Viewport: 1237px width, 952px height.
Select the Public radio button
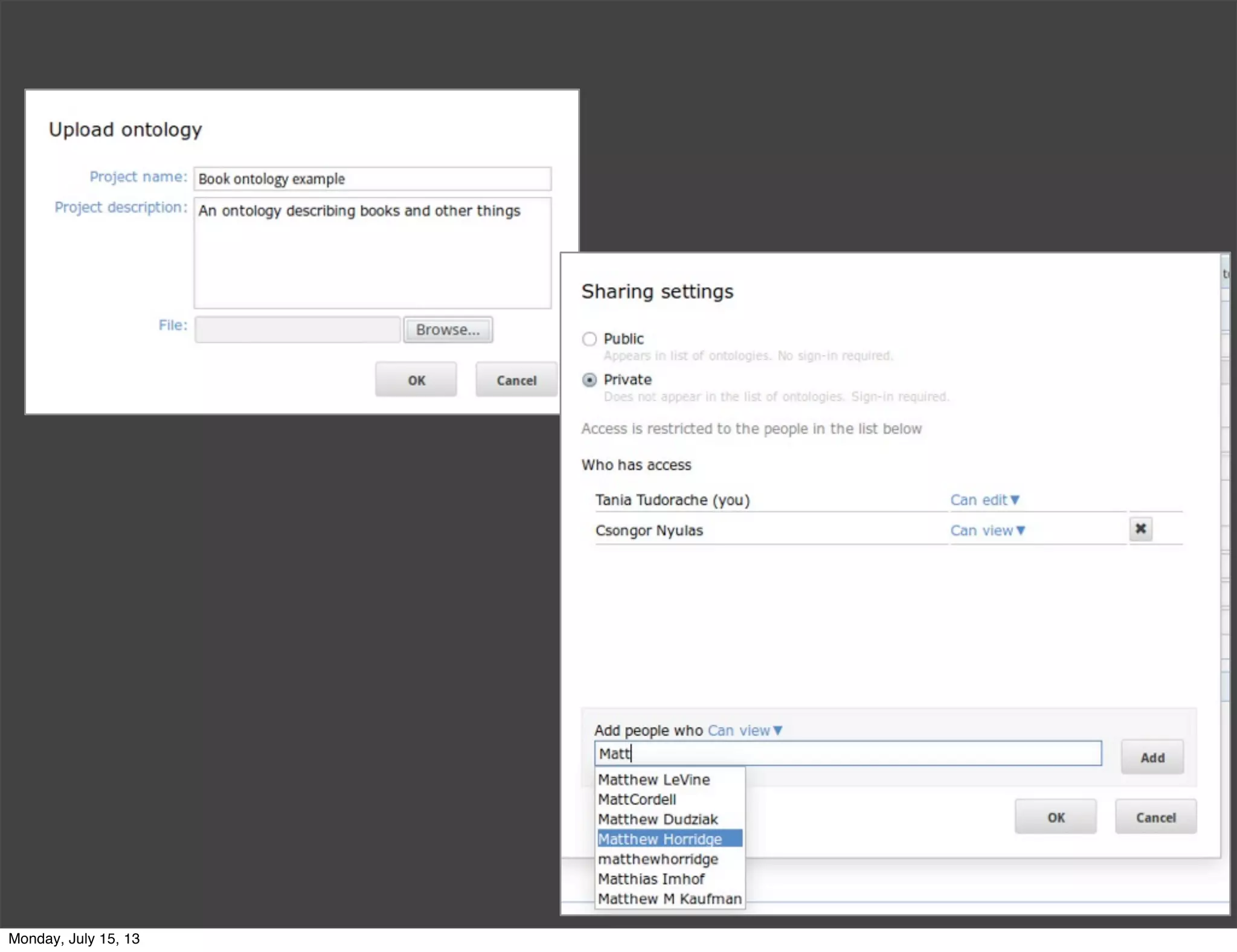pos(590,339)
